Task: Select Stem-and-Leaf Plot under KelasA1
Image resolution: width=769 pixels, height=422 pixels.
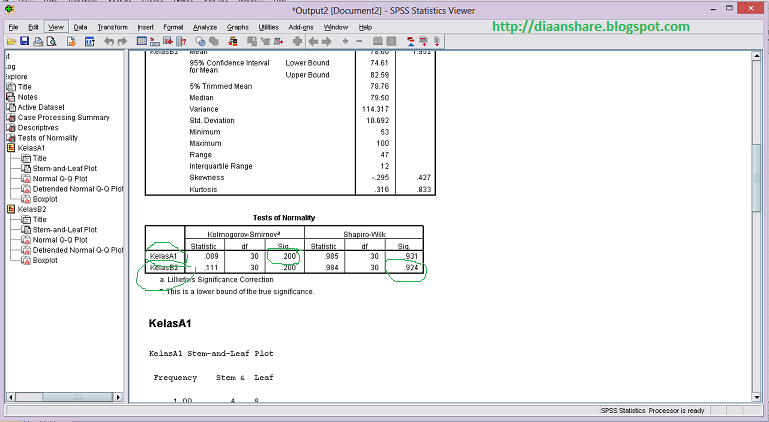Action: coord(65,169)
